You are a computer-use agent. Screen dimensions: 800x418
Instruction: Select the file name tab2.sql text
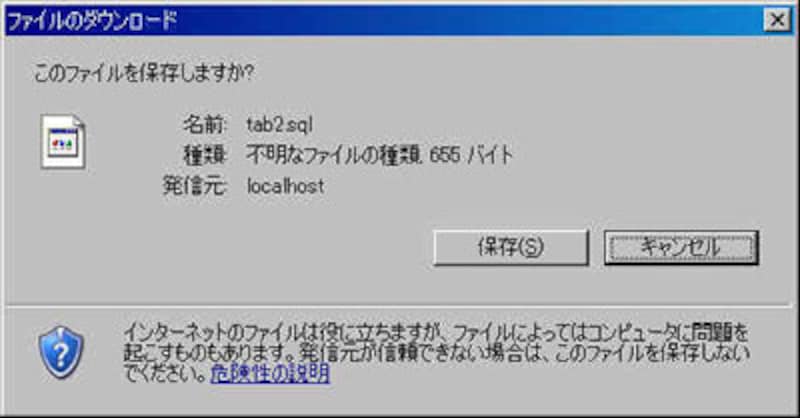[x=280, y=125]
